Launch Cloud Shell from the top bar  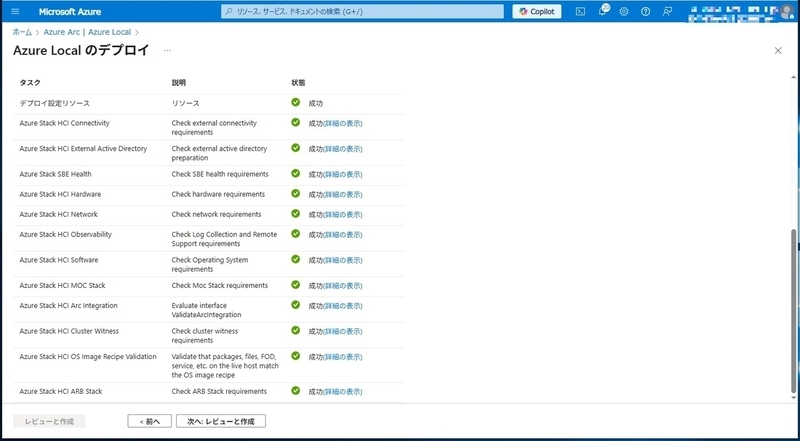click(580, 11)
